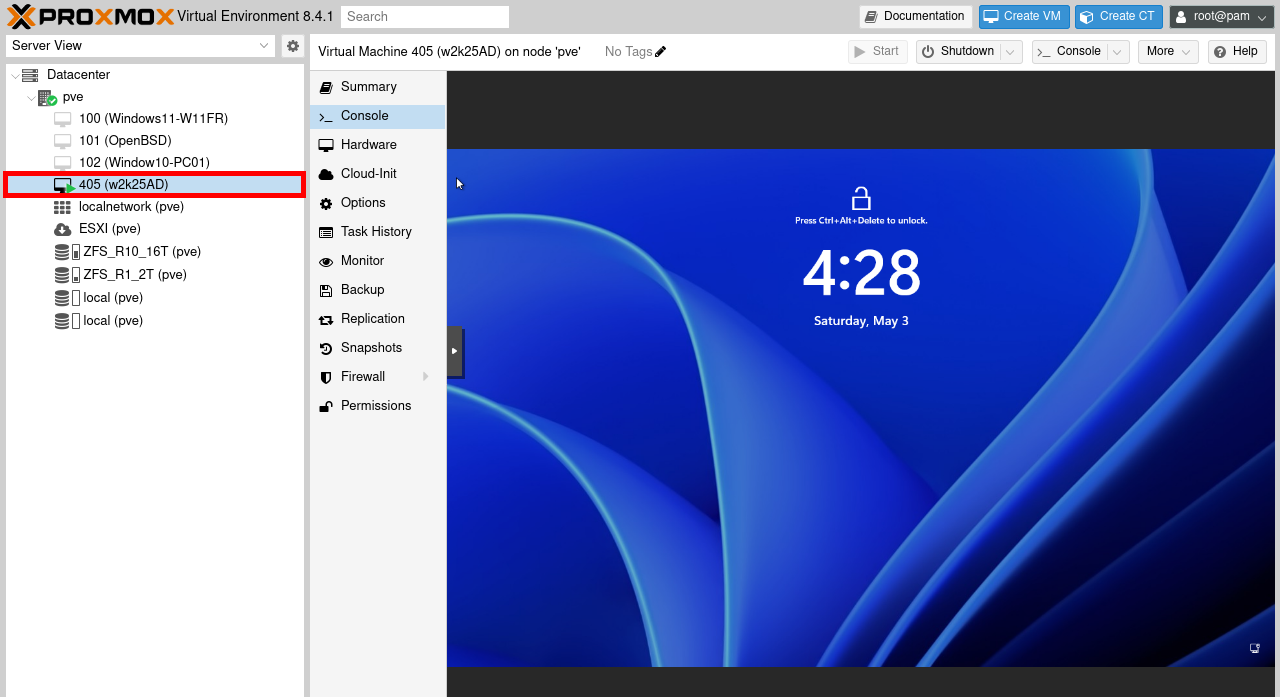Open the Replication panel icon
1280x697 pixels.
(326, 318)
